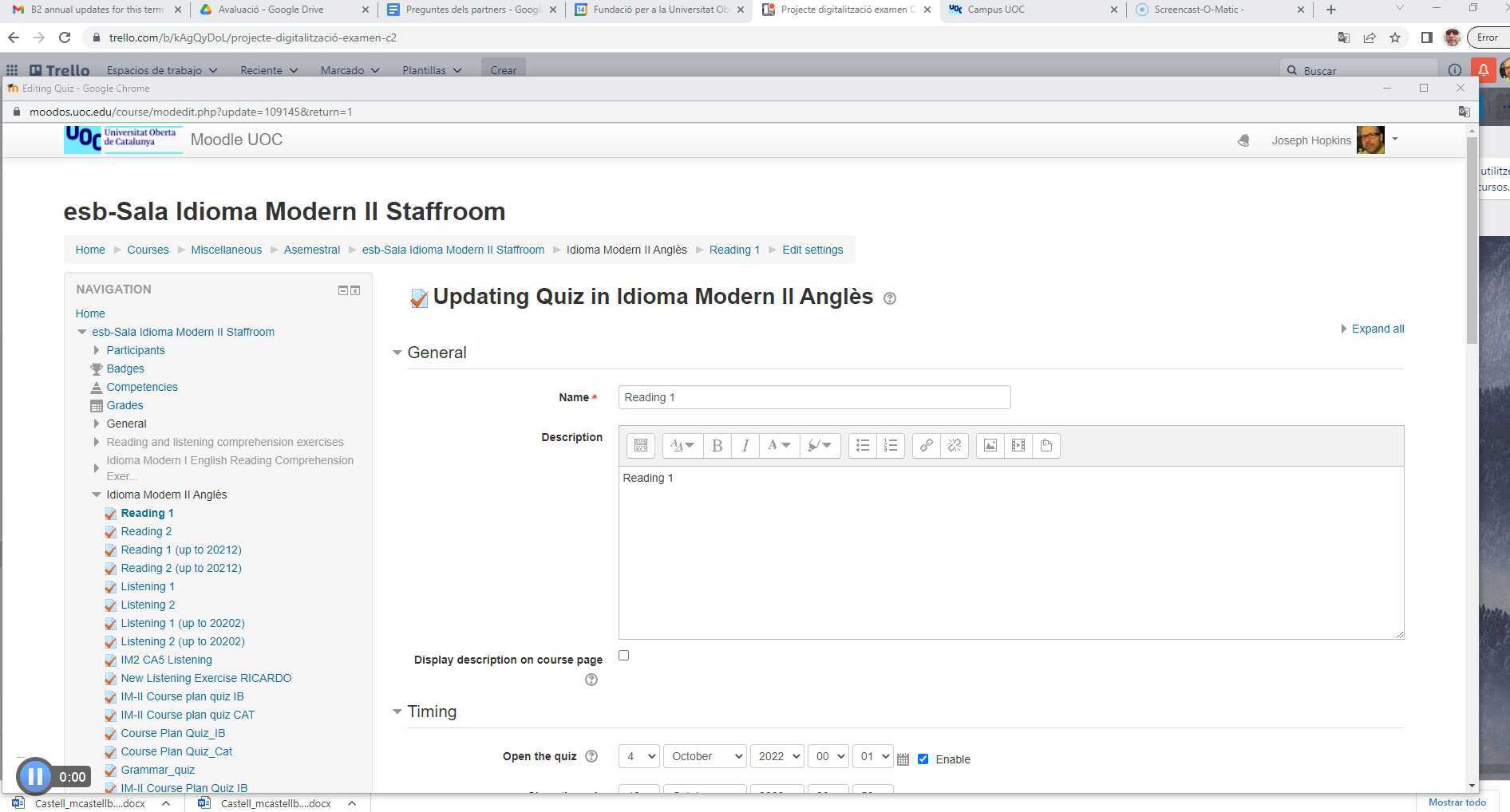The width and height of the screenshot is (1510, 812).
Task: Collapse the Idioma Modern II Anglès tree
Action: pyautogui.click(x=97, y=495)
